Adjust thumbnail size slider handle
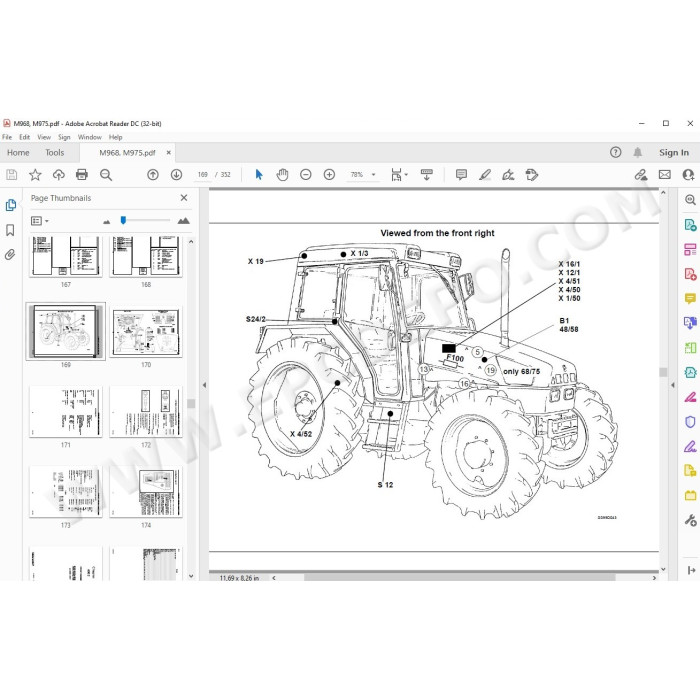700x700 pixels. (123, 220)
